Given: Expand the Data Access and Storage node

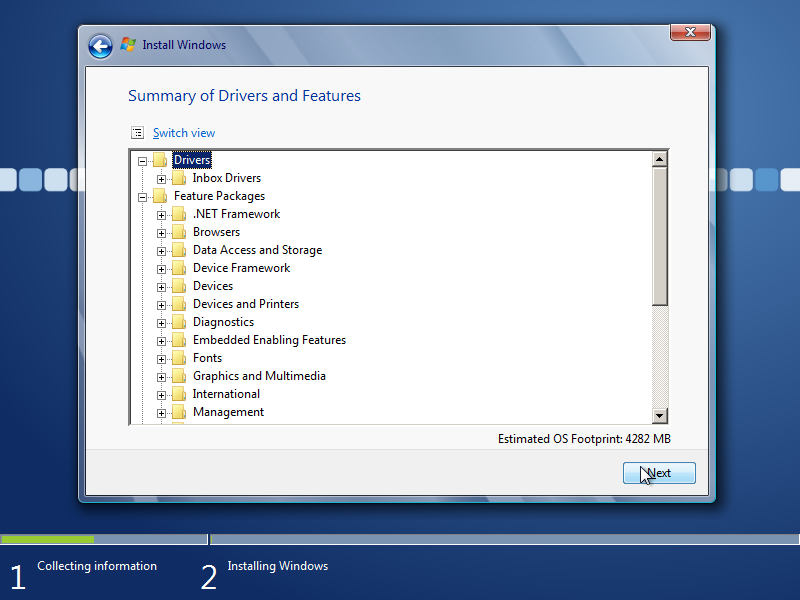Looking at the screenshot, I should (x=162, y=249).
